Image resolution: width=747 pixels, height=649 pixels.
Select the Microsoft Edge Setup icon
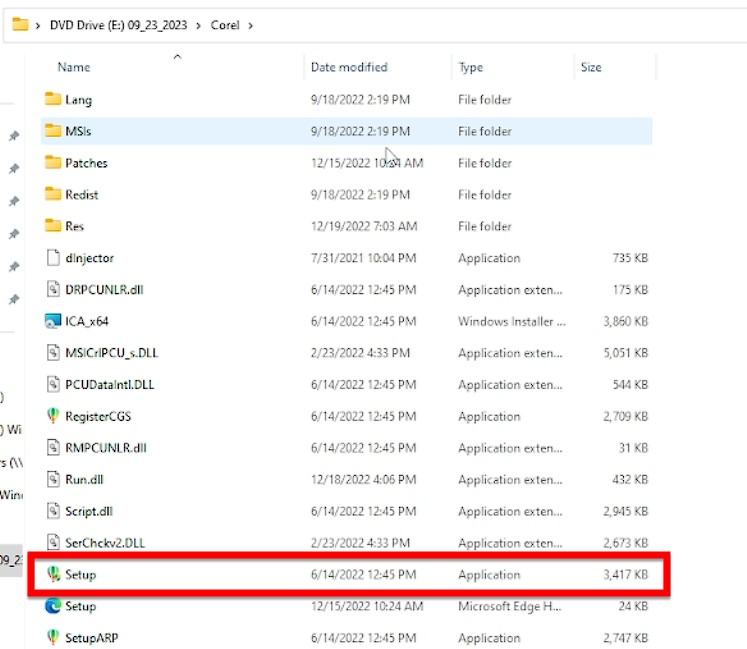(x=53, y=606)
